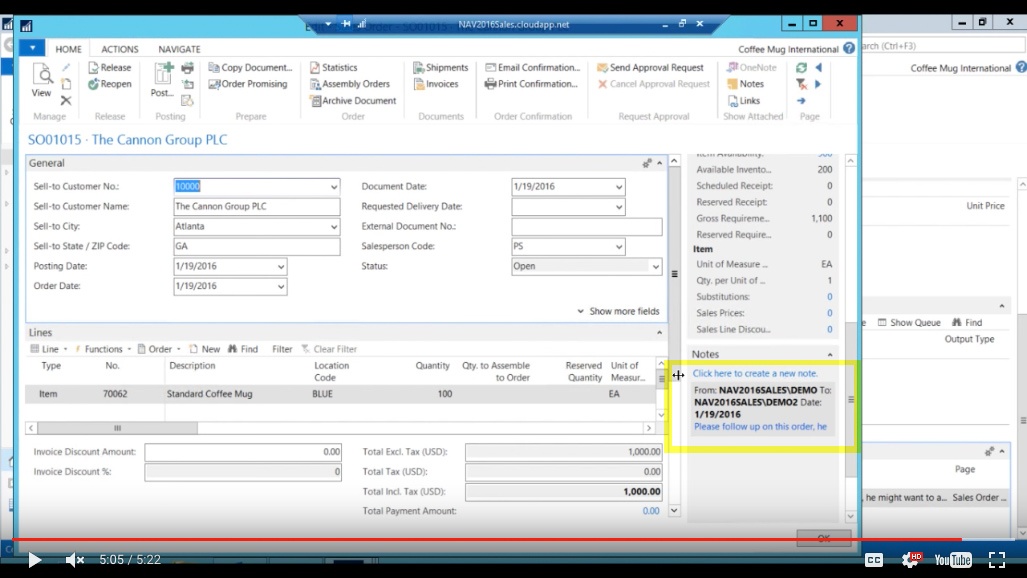Open Copy Document action
This screenshot has height=578, width=1027.
point(250,67)
